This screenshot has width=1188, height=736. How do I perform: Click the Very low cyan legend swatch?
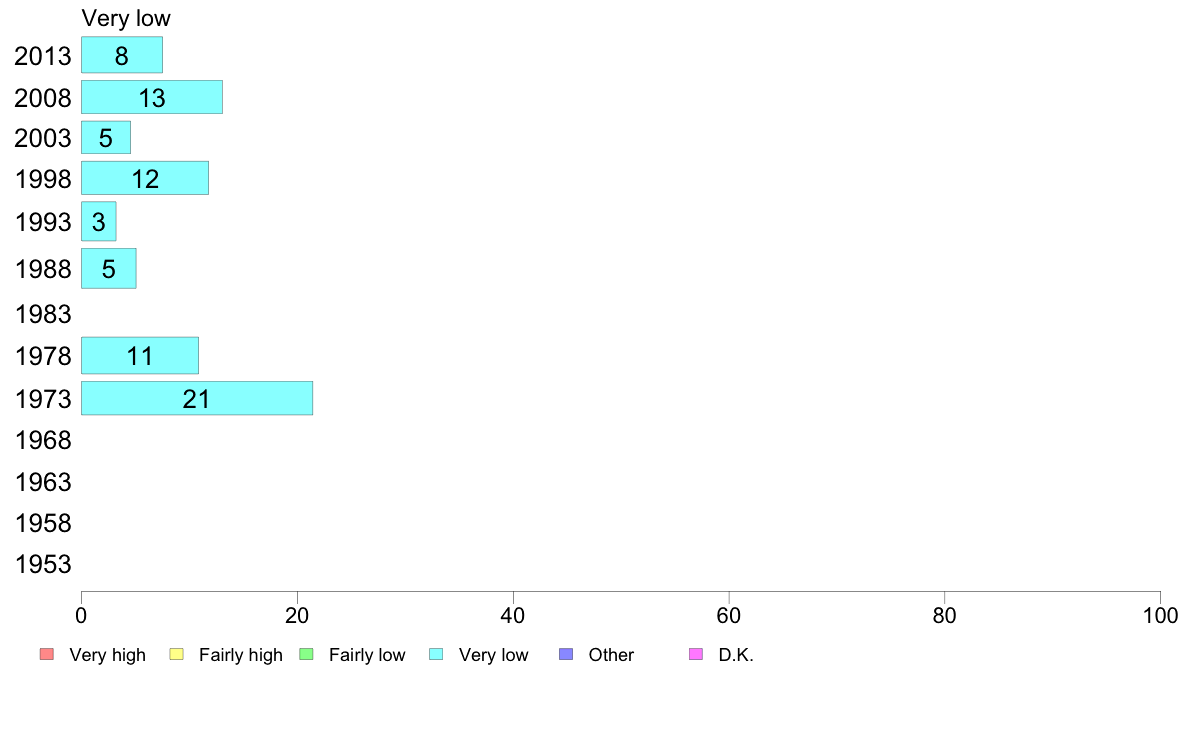pyautogui.click(x=436, y=654)
